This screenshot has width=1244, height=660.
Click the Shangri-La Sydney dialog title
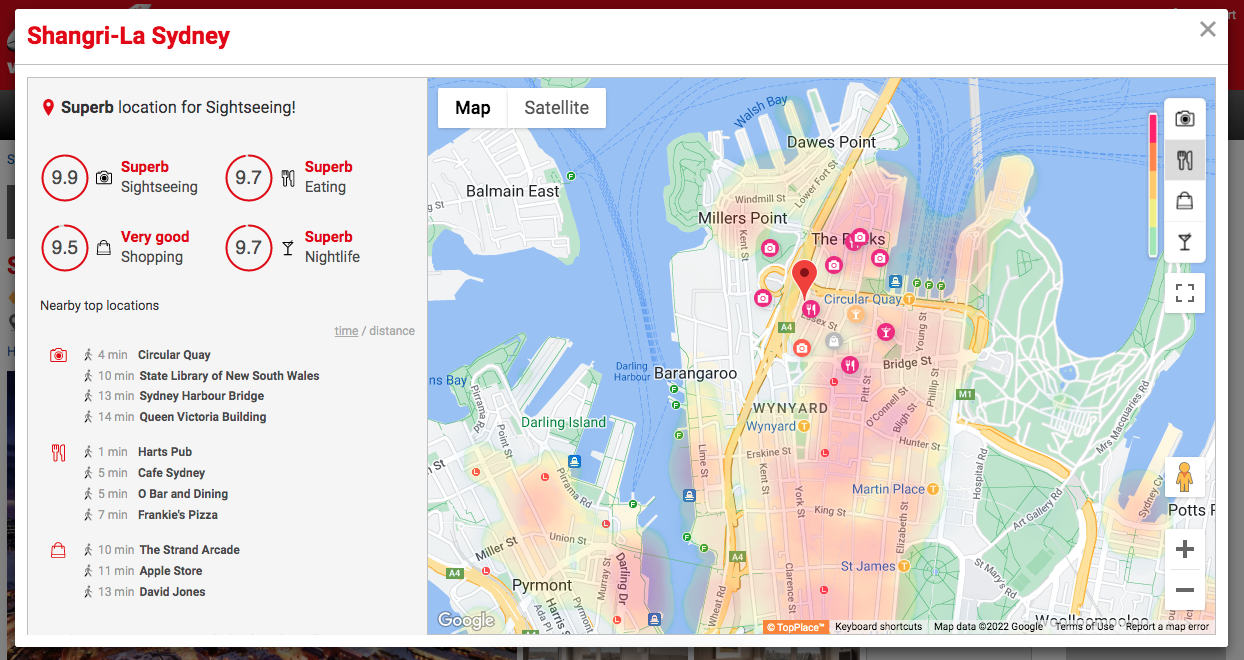[x=128, y=37]
